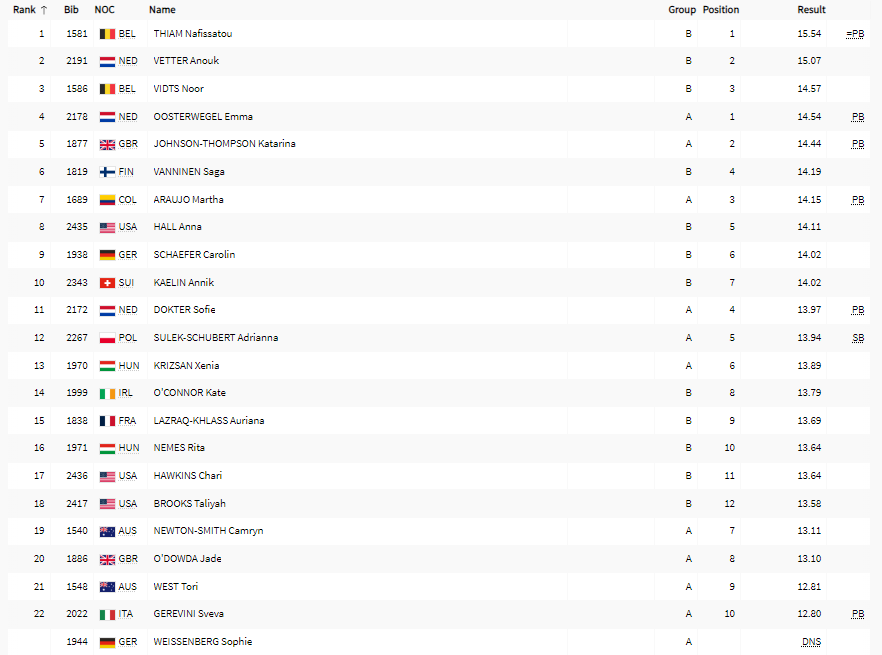Image resolution: width=882 pixels, height=655 pixels.
Task: Click Italy flag for GEREVINI Sveva
Action: coord(107,615)
